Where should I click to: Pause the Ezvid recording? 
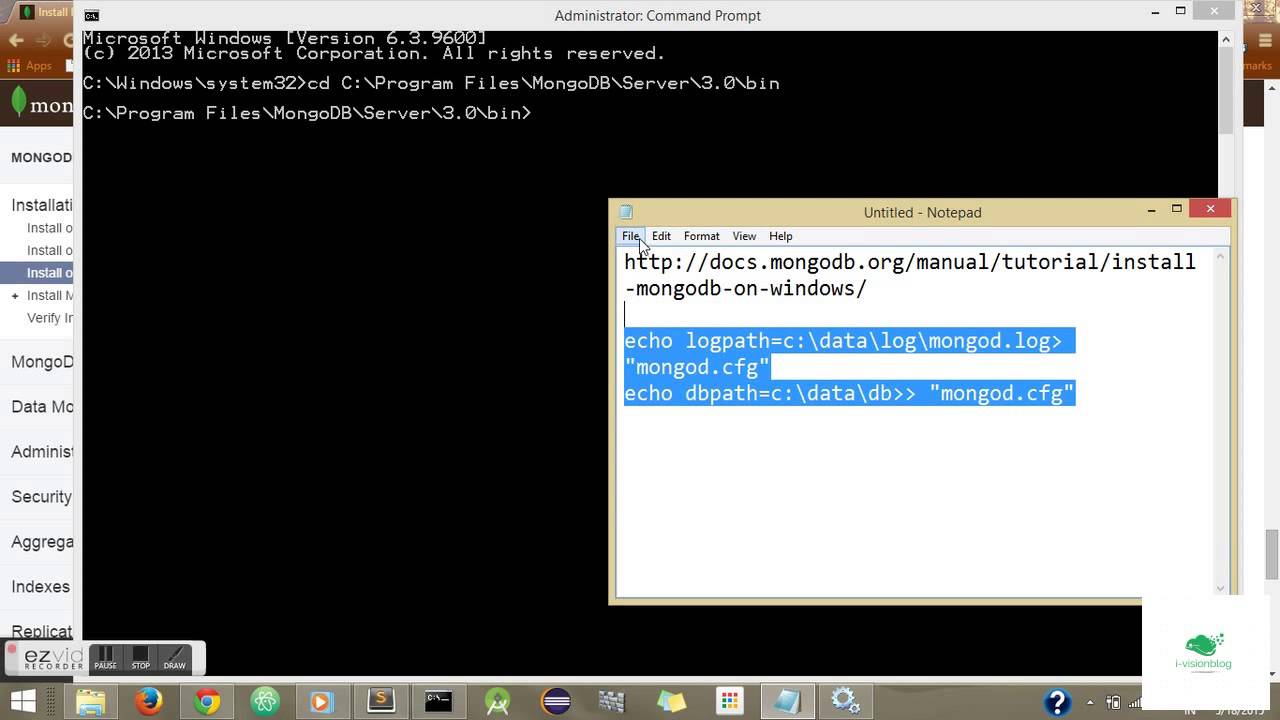(105, 658)
